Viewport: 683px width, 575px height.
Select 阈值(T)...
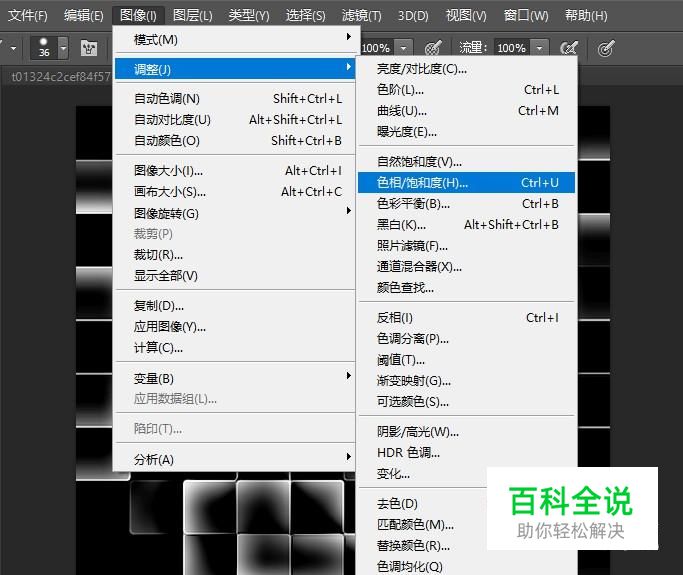click(x=467, y=360)
